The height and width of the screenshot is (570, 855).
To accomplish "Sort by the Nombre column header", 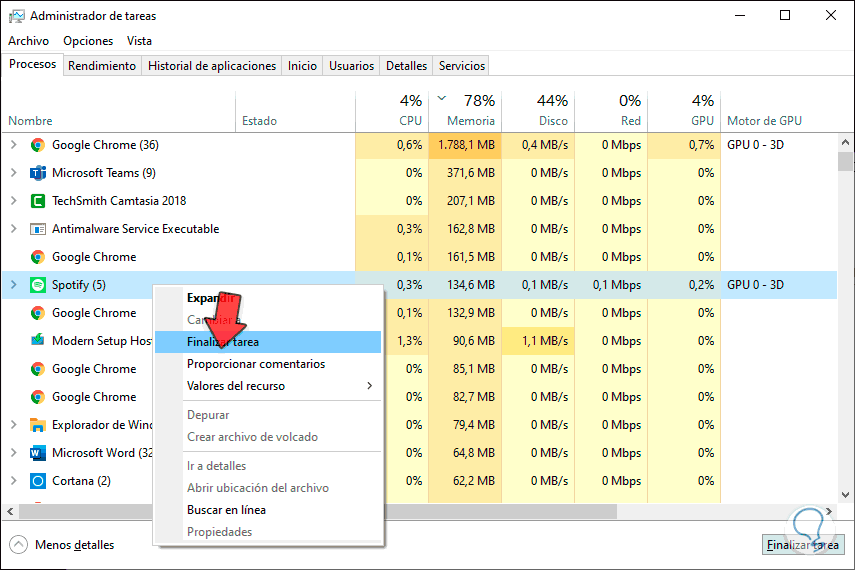I will 118,112.
